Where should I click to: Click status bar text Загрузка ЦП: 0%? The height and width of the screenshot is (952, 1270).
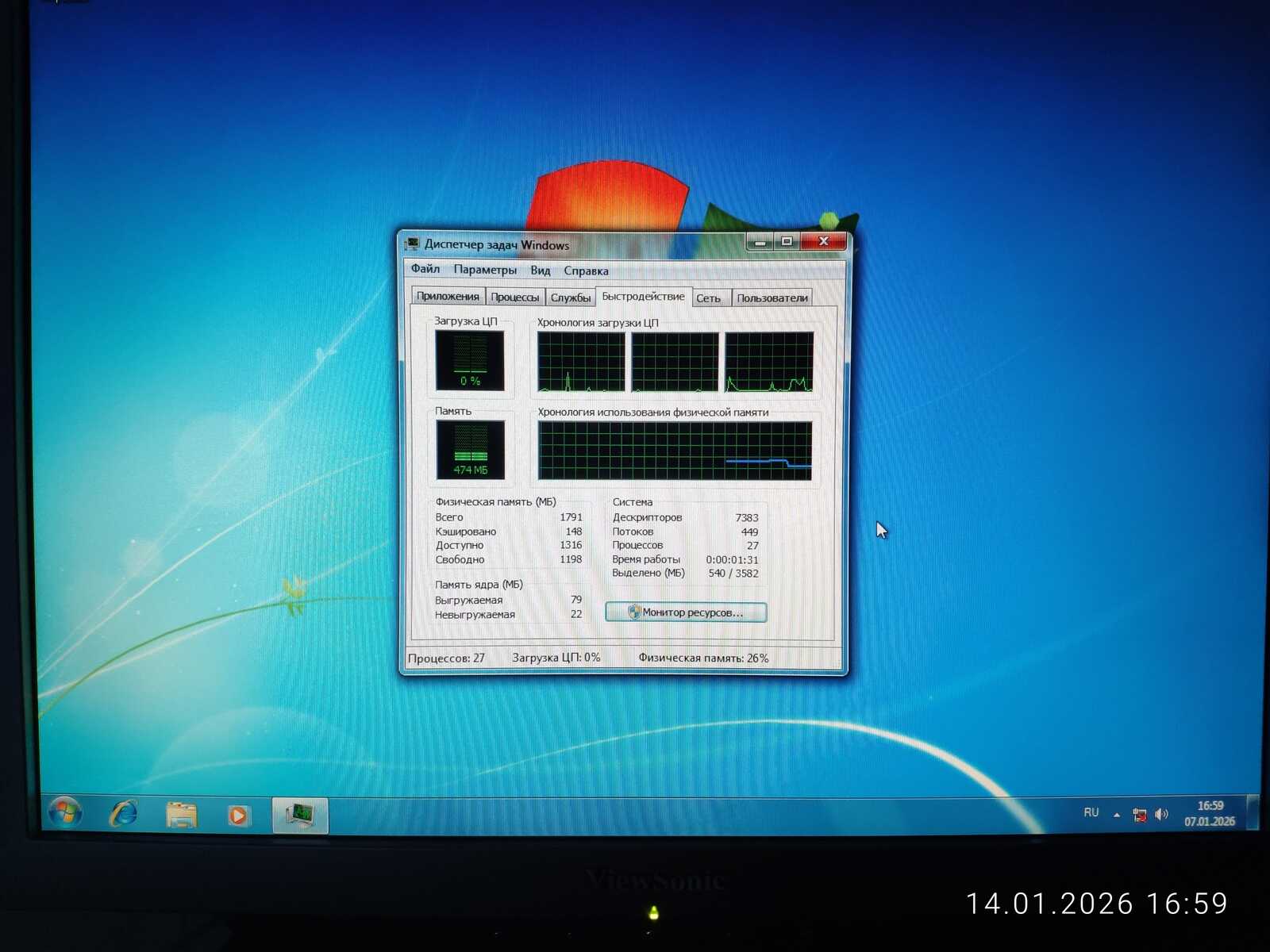(556, 658)
